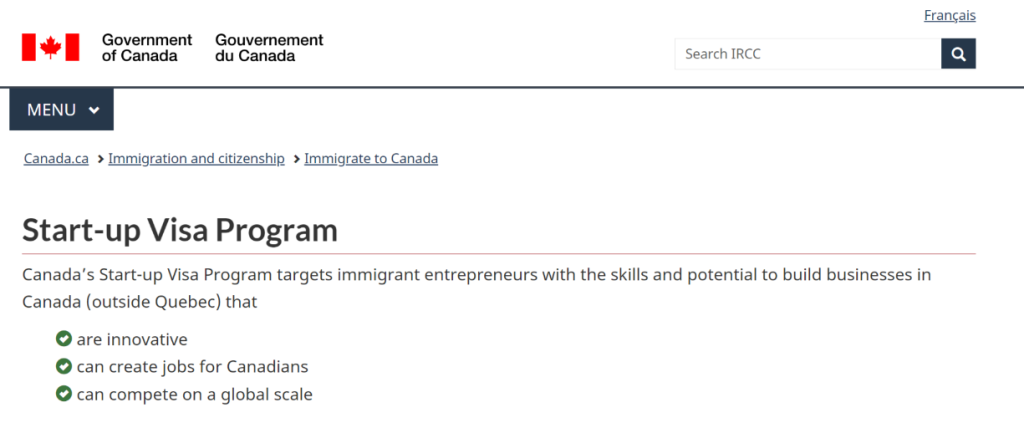Click the breadcrumb arrow before 'Immigration and citizenship'
Screen dimensions: 1024x433
(x=101, y=159)
